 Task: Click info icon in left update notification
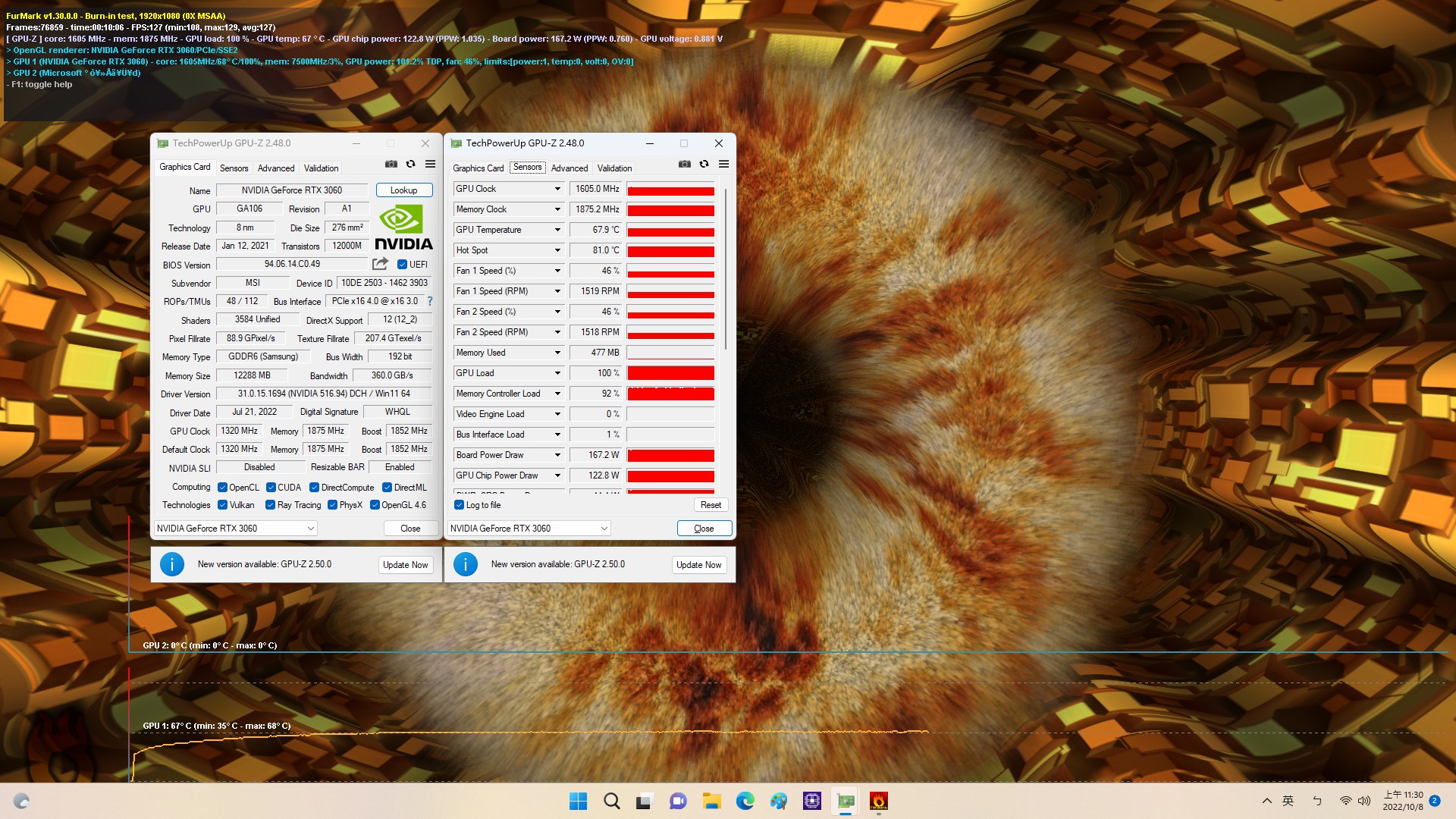click(172, 564)
